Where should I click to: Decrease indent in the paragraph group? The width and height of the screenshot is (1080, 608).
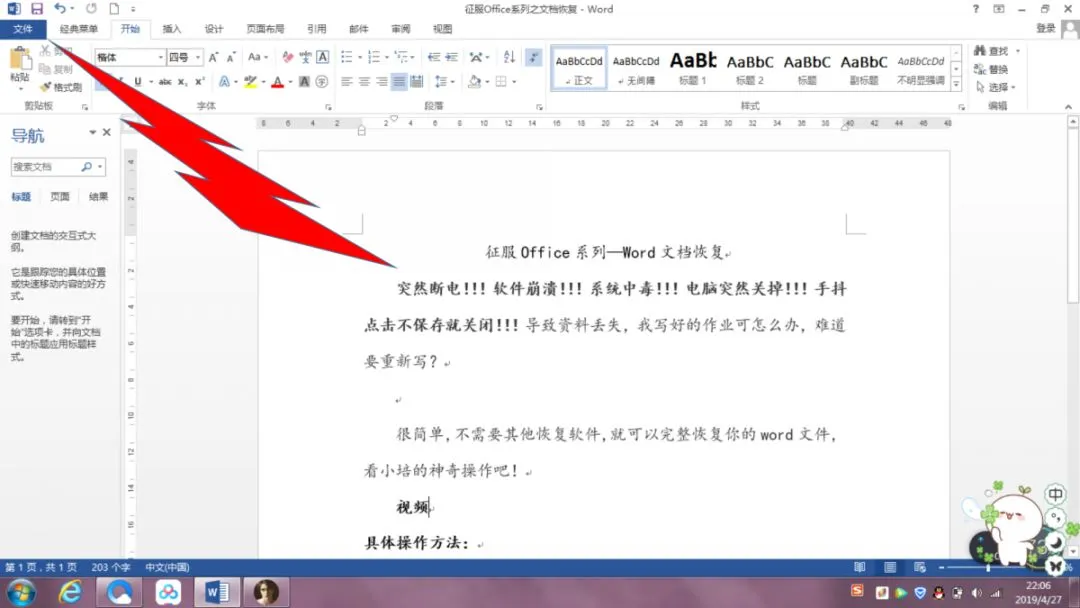click(x=434, y=57)
